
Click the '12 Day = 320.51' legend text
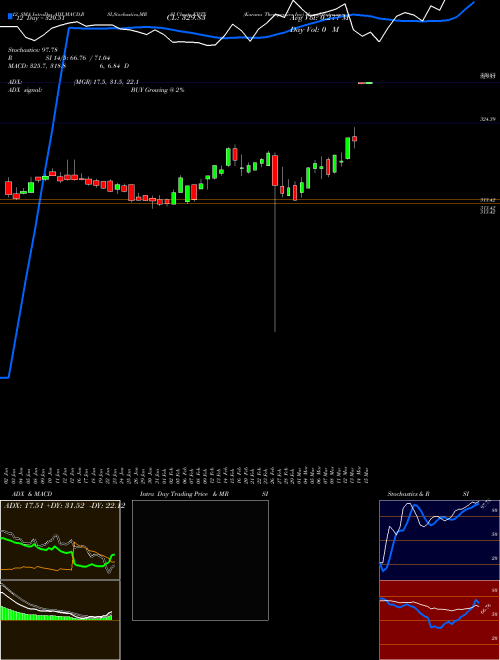pos(40,18)
